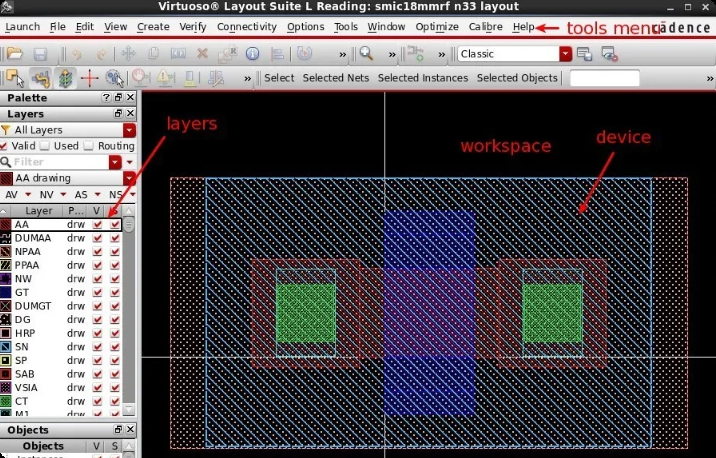Expand the first toolbar overflow chevron

click(x=342, y=55)
